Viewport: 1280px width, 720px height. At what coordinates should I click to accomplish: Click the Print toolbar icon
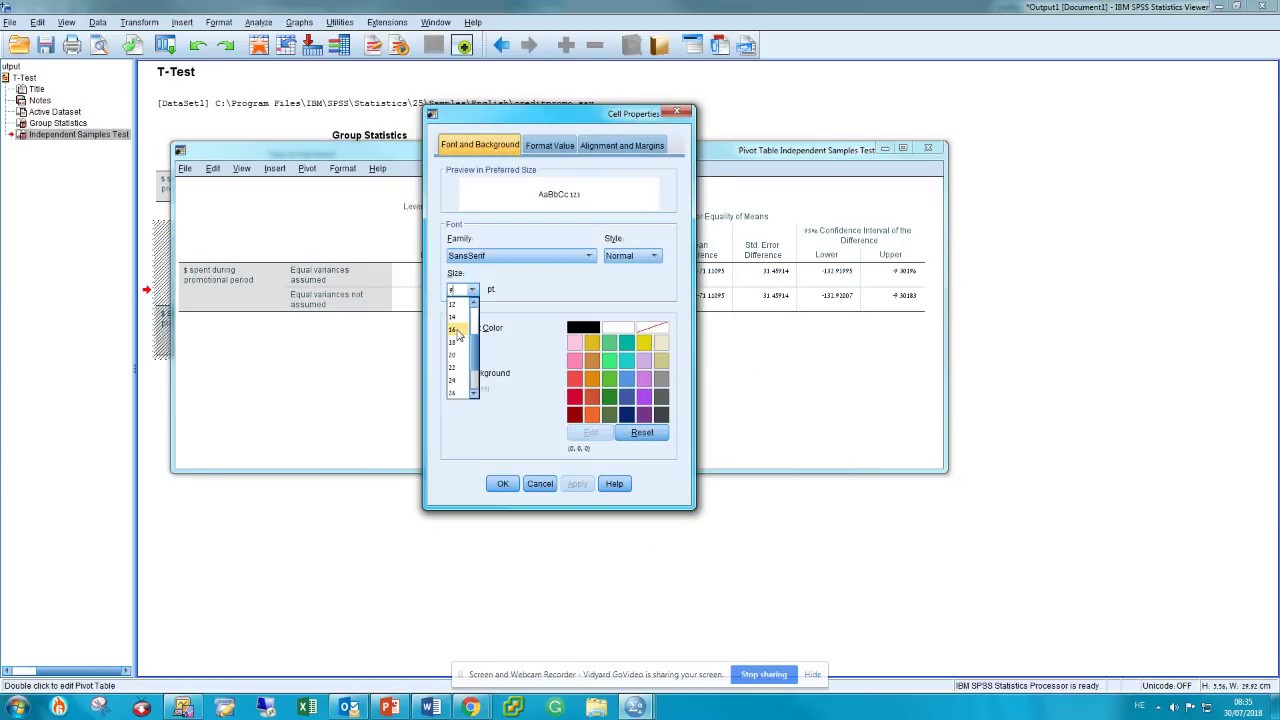click(72, 45)
